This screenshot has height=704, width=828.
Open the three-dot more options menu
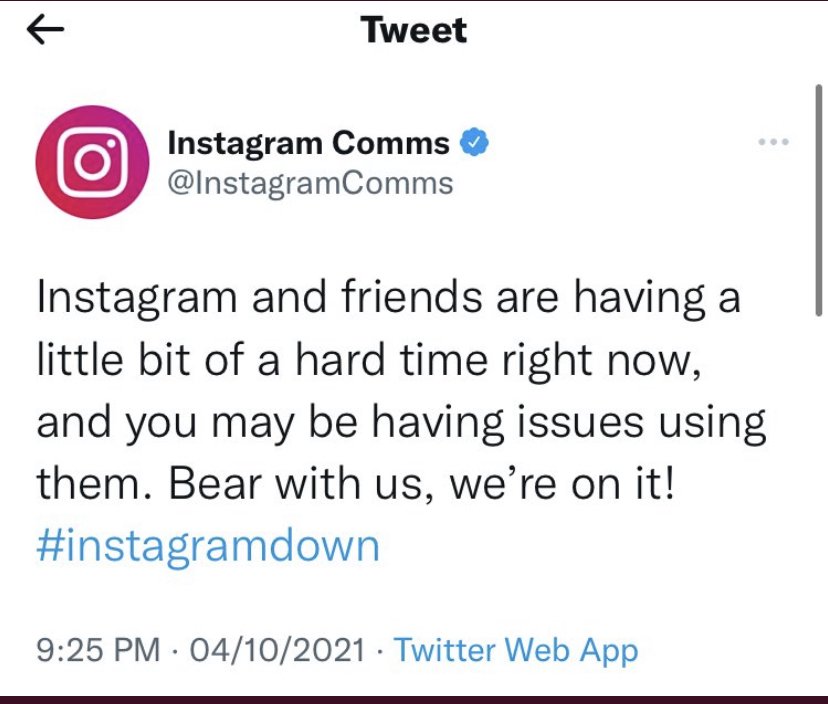tap(773, 143)
